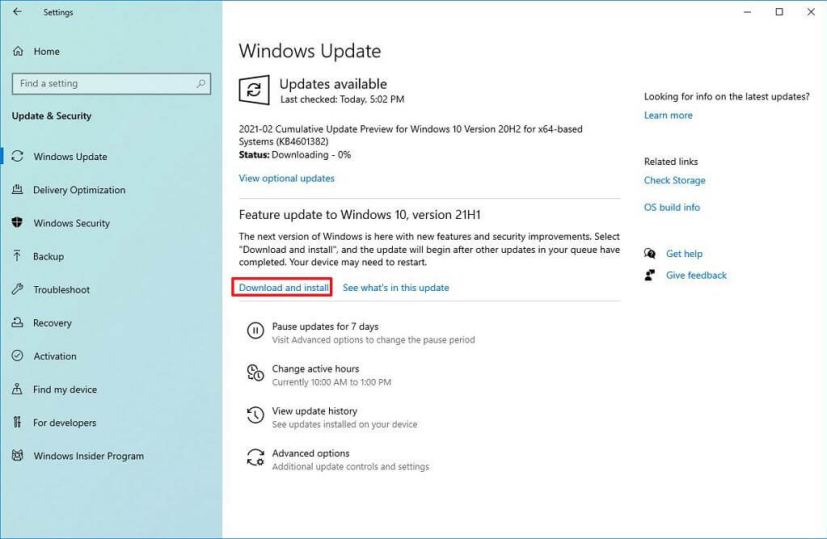827x539 pixels.
Task: Open View update history
Action: click(x=314, y=411)
